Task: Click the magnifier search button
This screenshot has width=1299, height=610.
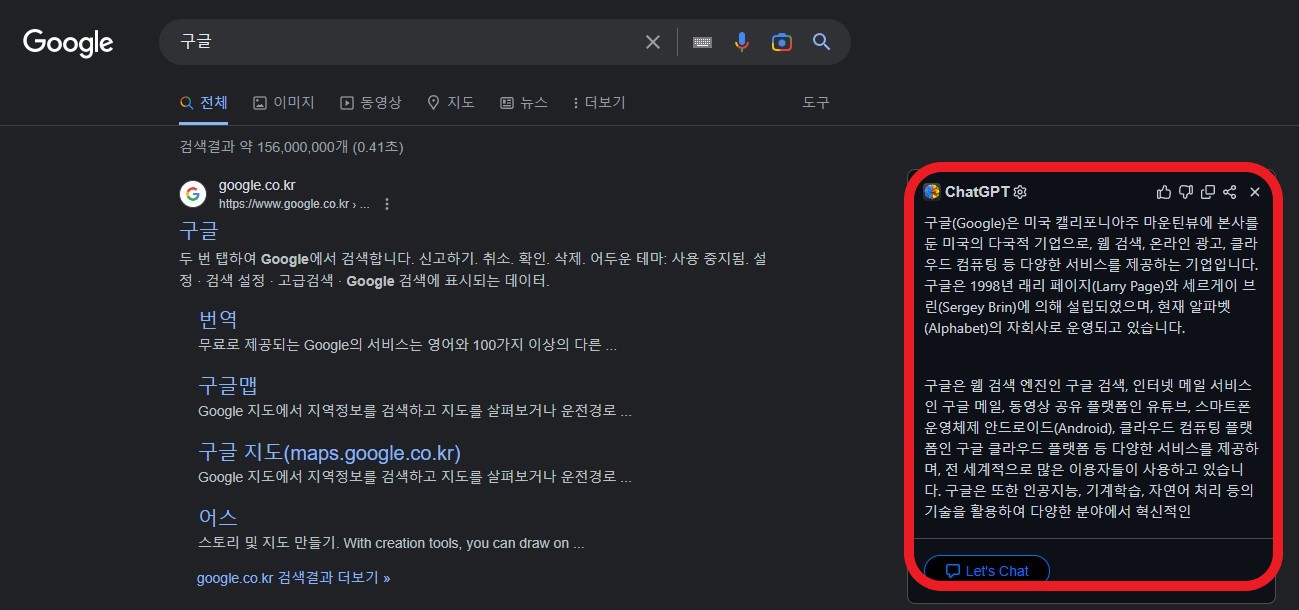Action: pos(822,42)
